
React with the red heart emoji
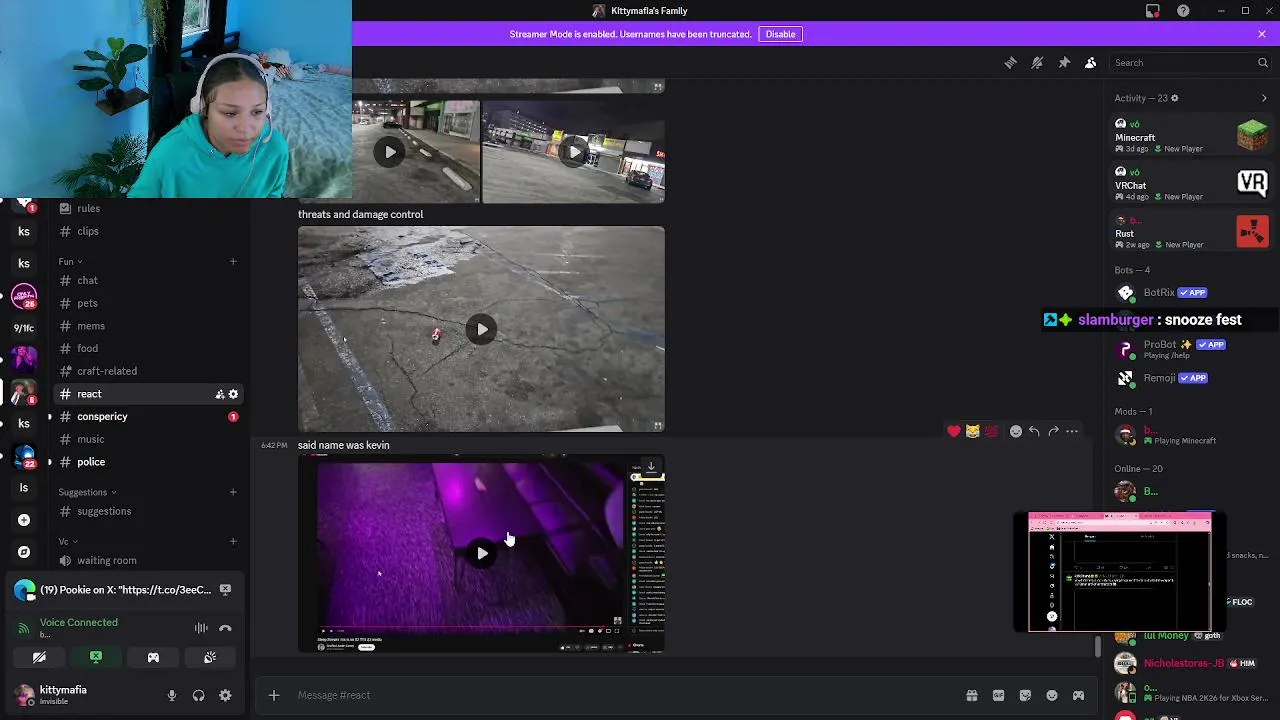[954, 431]
